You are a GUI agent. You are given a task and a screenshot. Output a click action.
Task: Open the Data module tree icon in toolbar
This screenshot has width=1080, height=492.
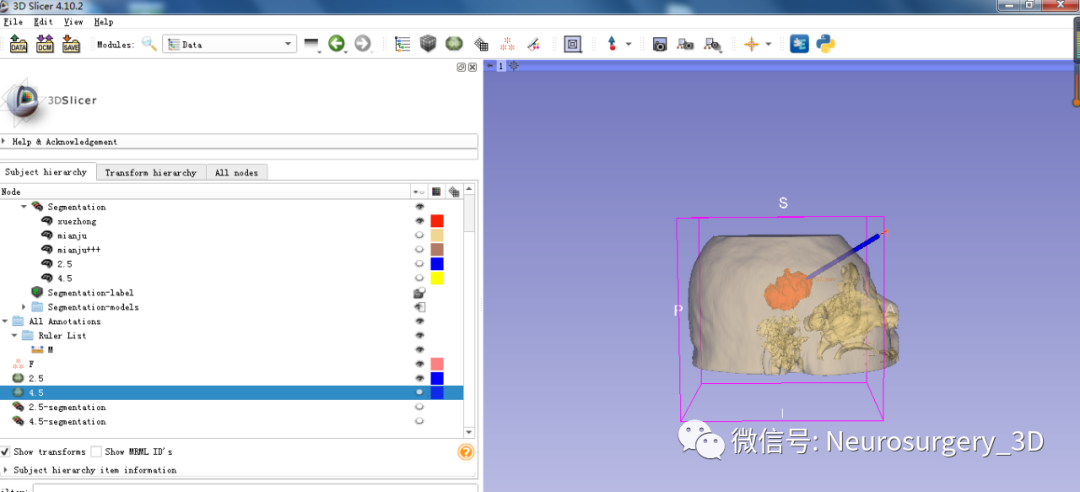(x=402, y=44)
